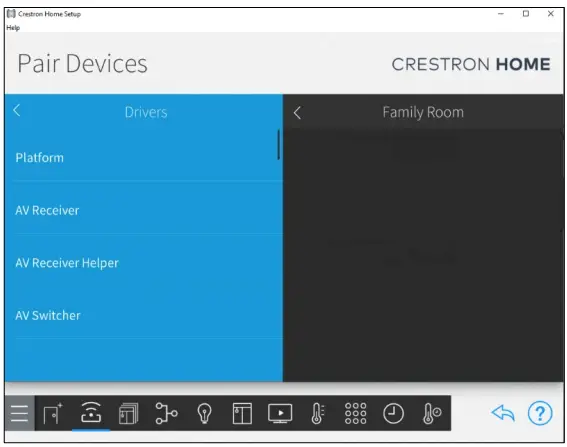Viewport: 567px width, 447px height.
Task: Open the thermometer climate icon
Action: [318, 413]
